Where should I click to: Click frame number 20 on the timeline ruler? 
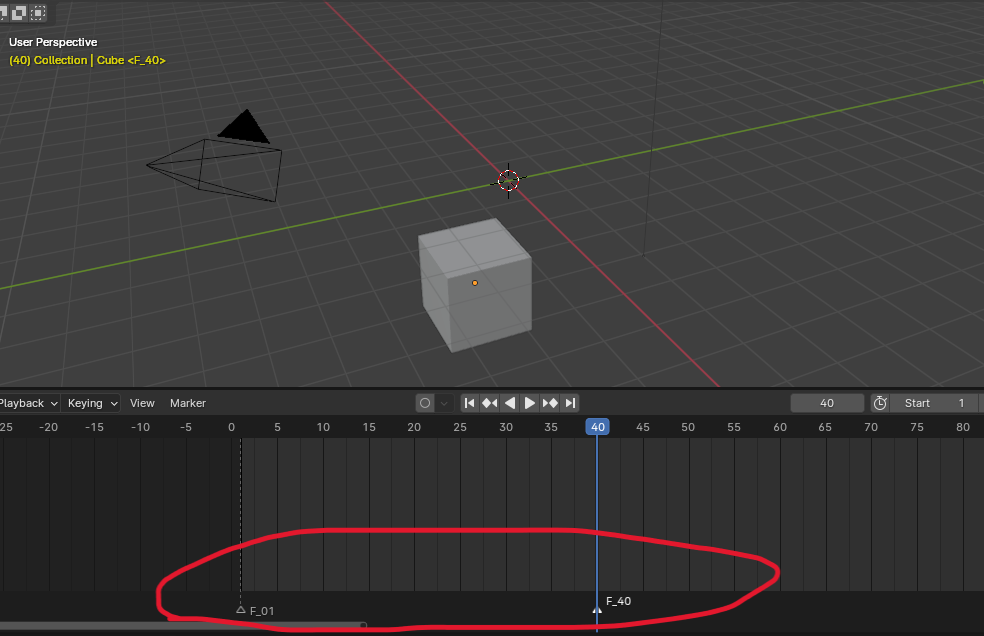tap(414, 427)
